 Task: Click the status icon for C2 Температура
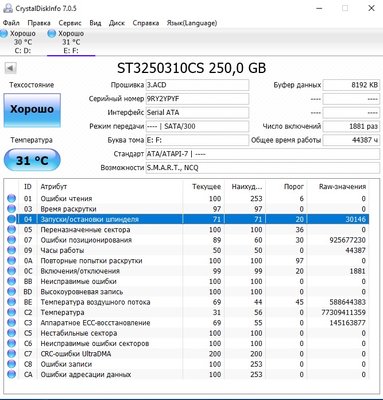11,312
